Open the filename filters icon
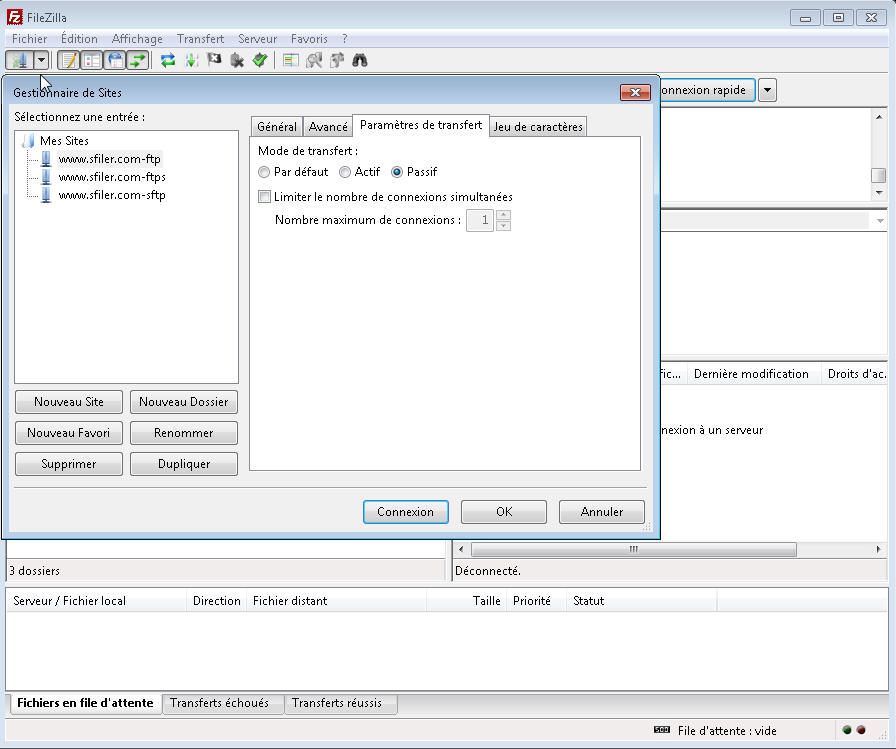This screenshot has height=749, width=896. [291, 60]
